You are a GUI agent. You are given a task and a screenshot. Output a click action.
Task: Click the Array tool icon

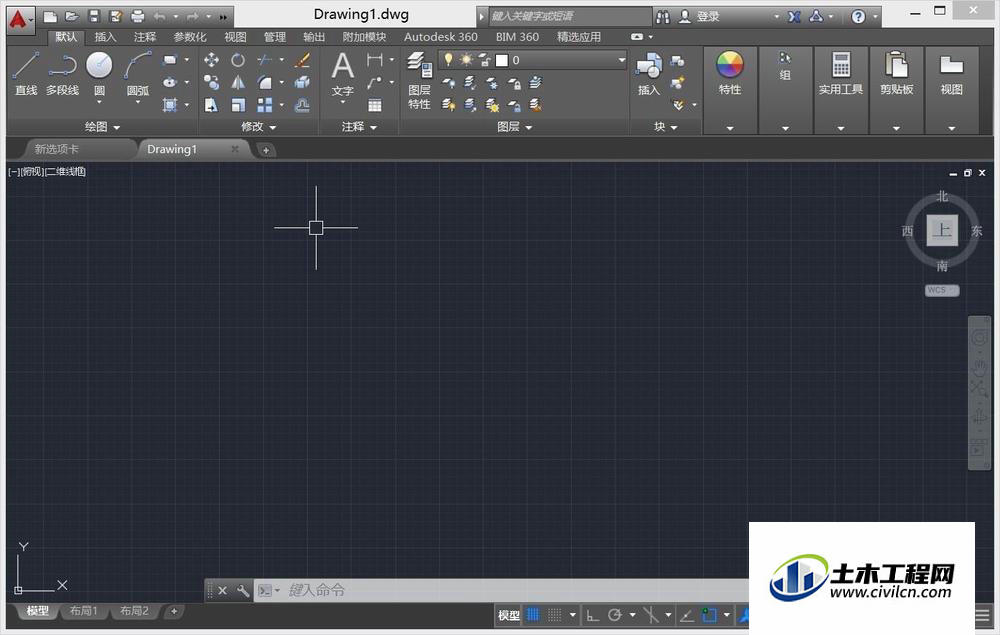[265, 105]
